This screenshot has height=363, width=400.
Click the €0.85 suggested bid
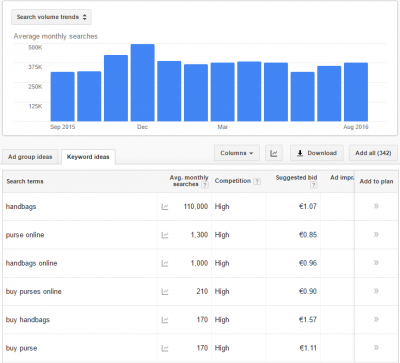point(308,235)
